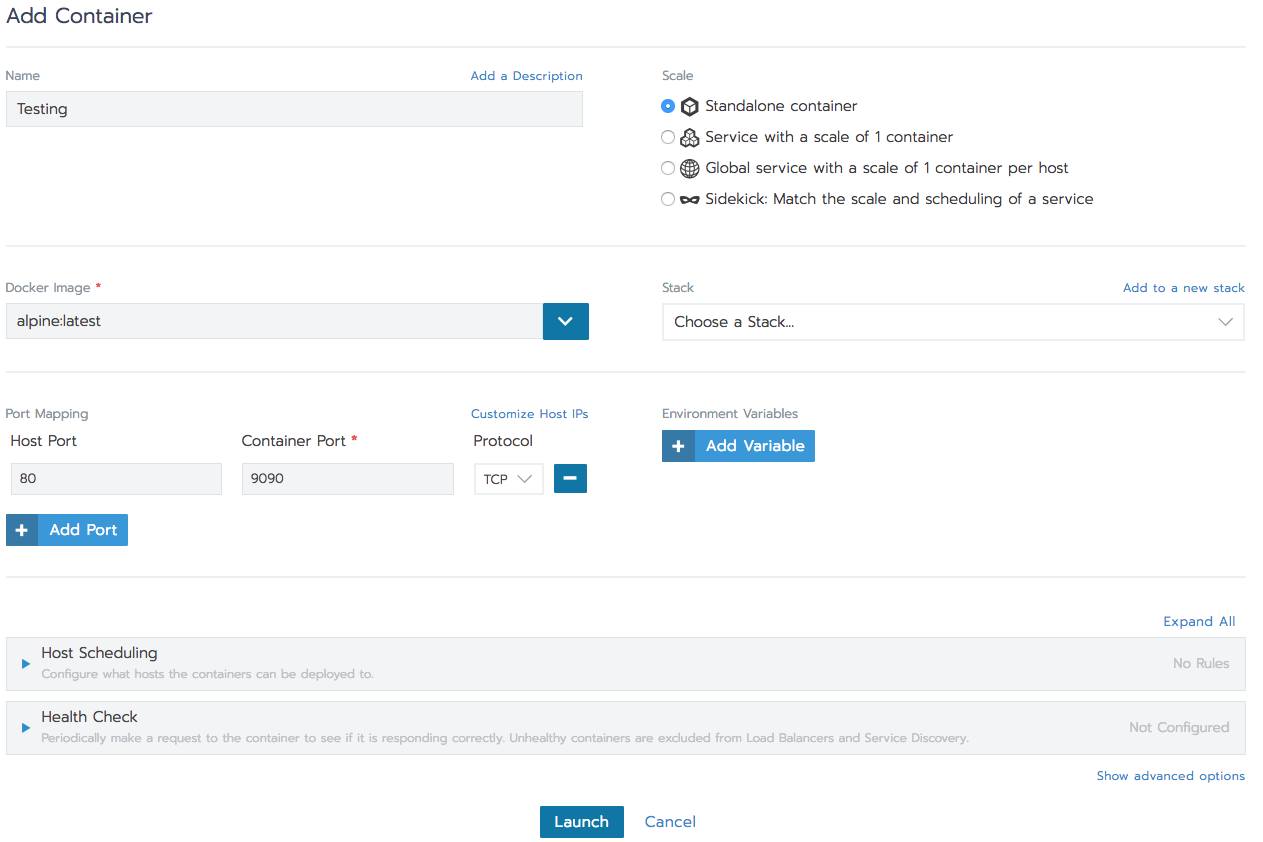Screen dimensions: 1263x842
Task: Open the TCP protocol dropdown
Action: coord(508,479)
